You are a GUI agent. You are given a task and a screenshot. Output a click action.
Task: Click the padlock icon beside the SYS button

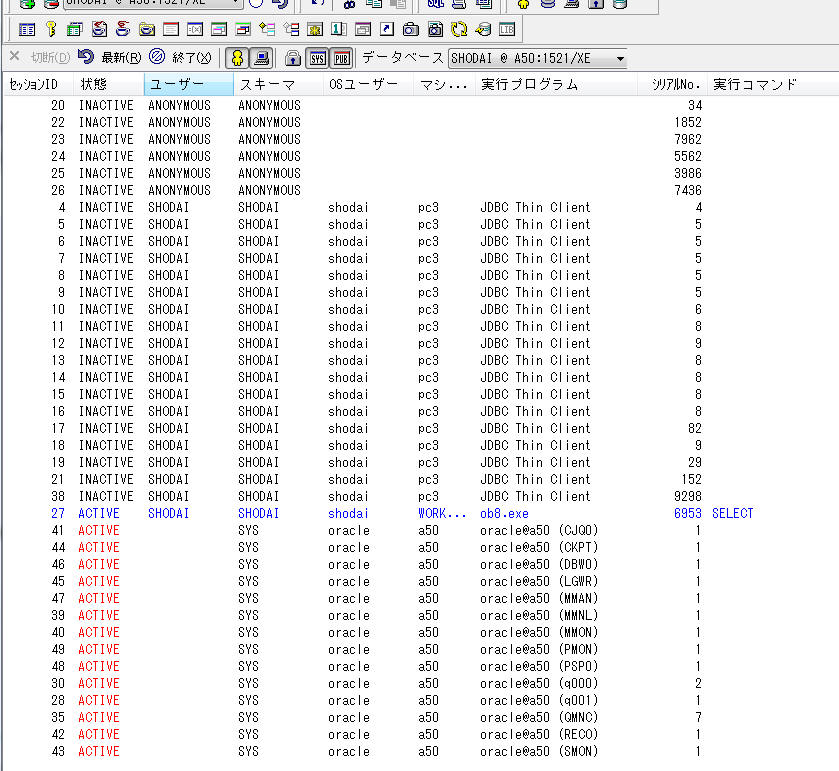point(292,58)
